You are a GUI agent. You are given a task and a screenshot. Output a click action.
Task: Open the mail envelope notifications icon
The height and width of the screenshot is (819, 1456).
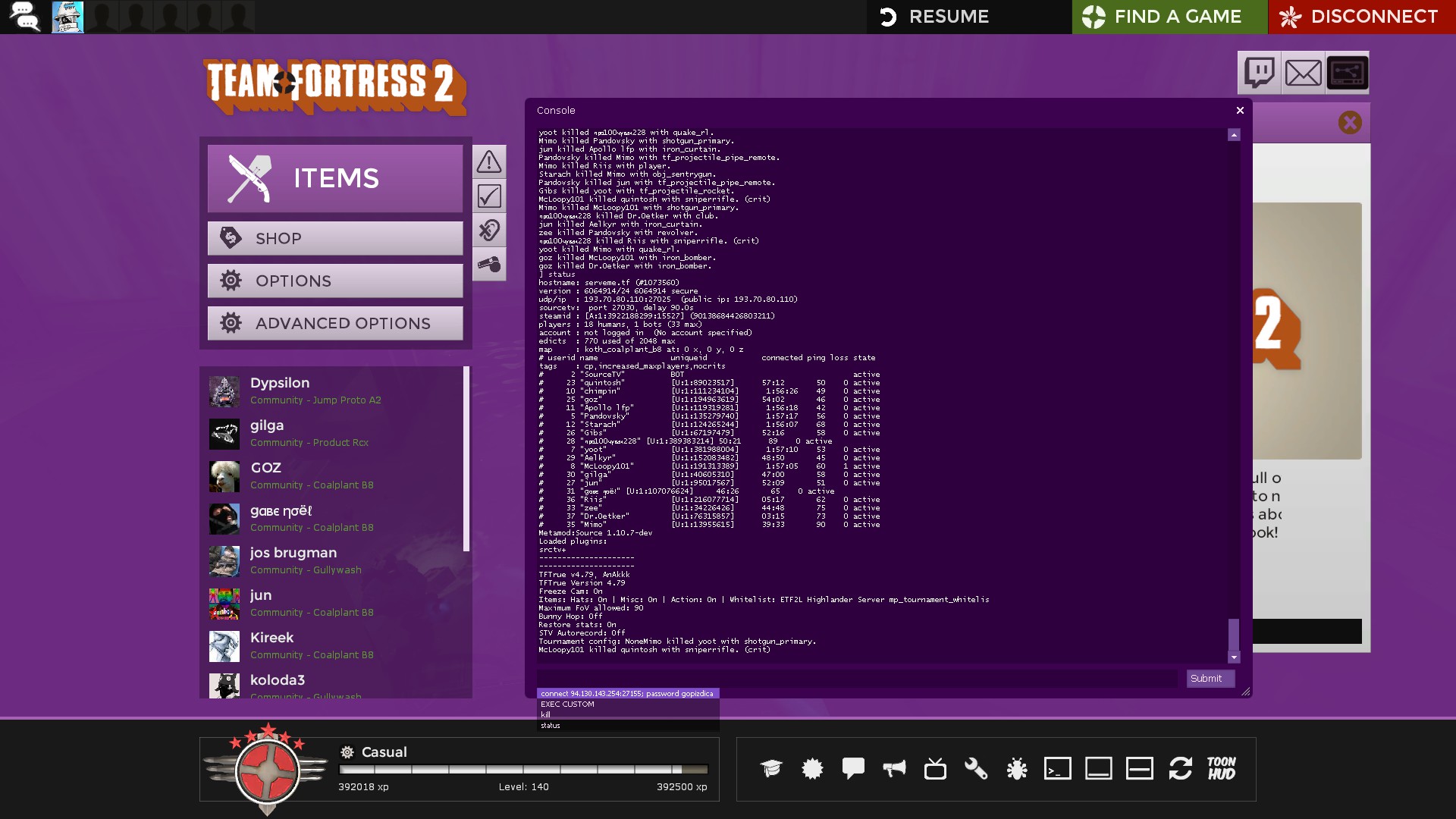[1304, 73]
